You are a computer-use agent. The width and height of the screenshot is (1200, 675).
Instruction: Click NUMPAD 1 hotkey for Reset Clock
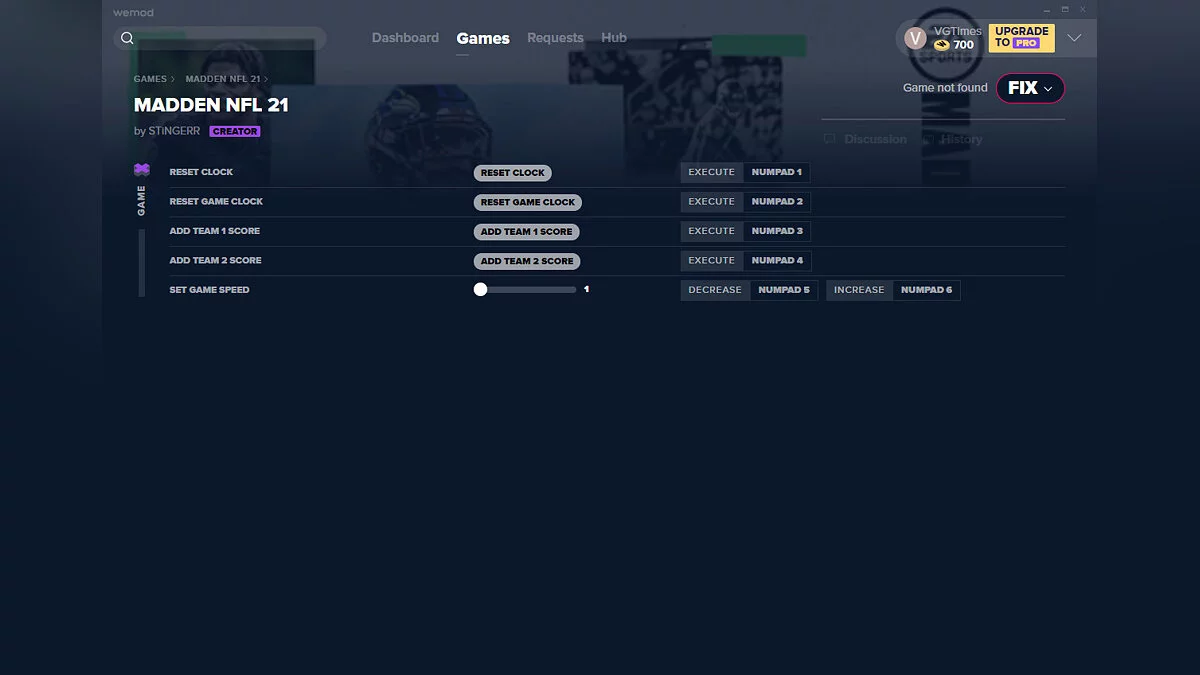coord(776,172)
